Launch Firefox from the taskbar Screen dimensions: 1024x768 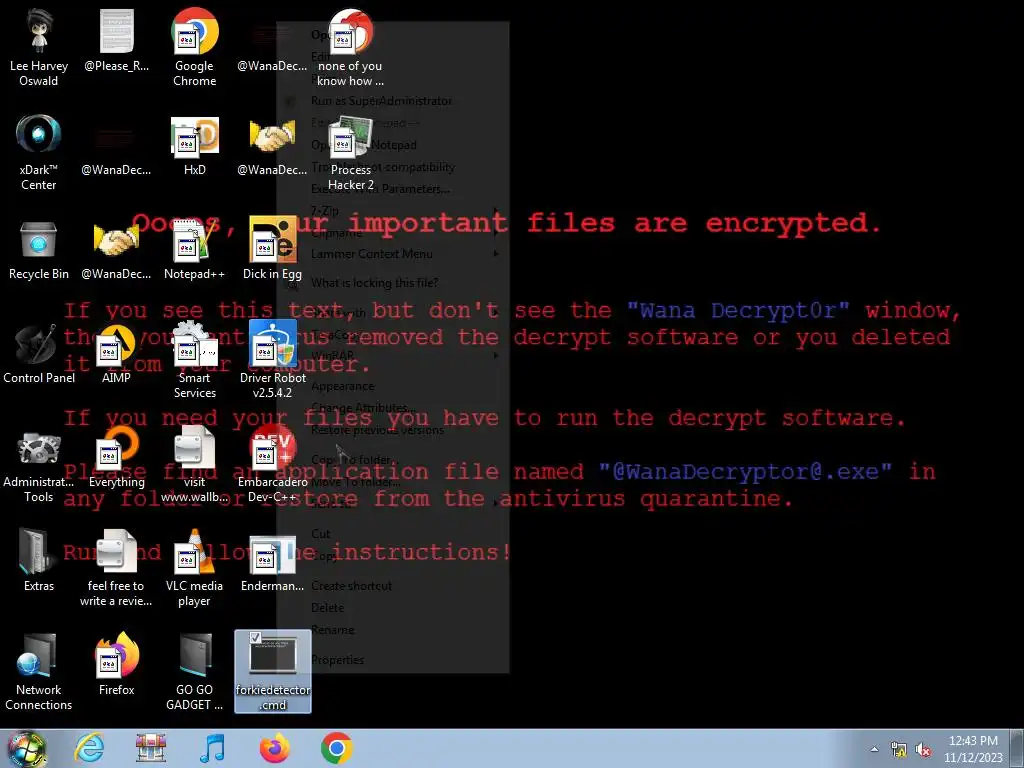pyautogui.click(x=275, y=748)
